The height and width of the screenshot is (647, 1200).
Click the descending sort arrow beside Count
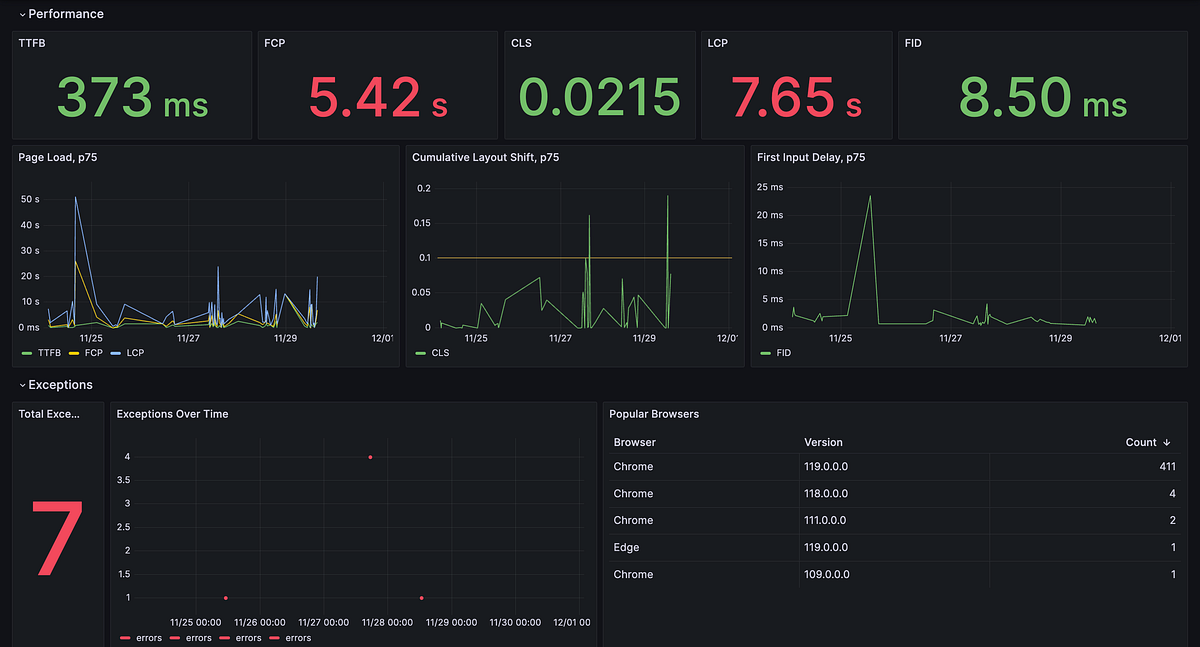point(1166,442)
